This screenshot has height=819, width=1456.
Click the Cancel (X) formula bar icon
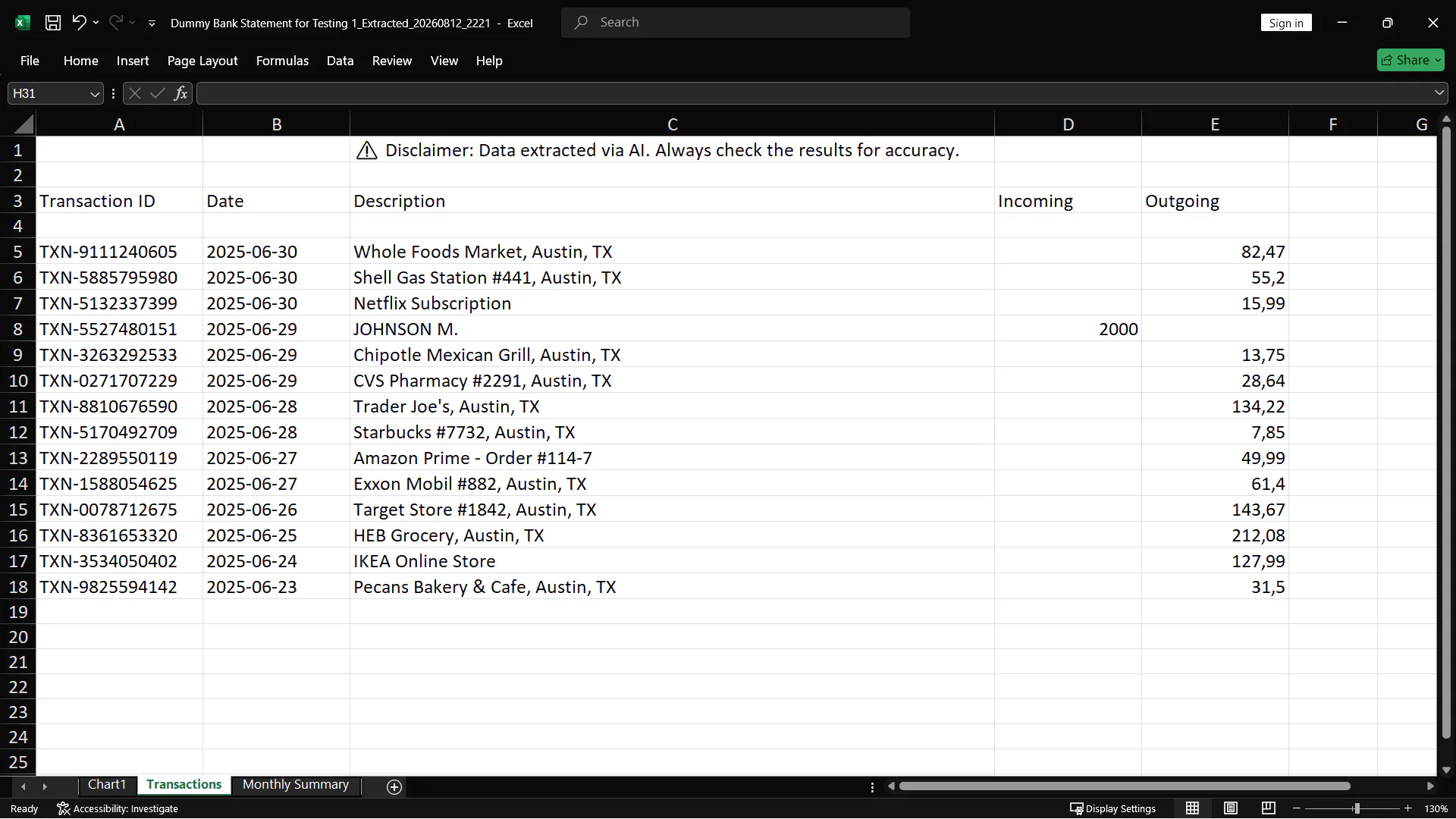click(135, 93)
